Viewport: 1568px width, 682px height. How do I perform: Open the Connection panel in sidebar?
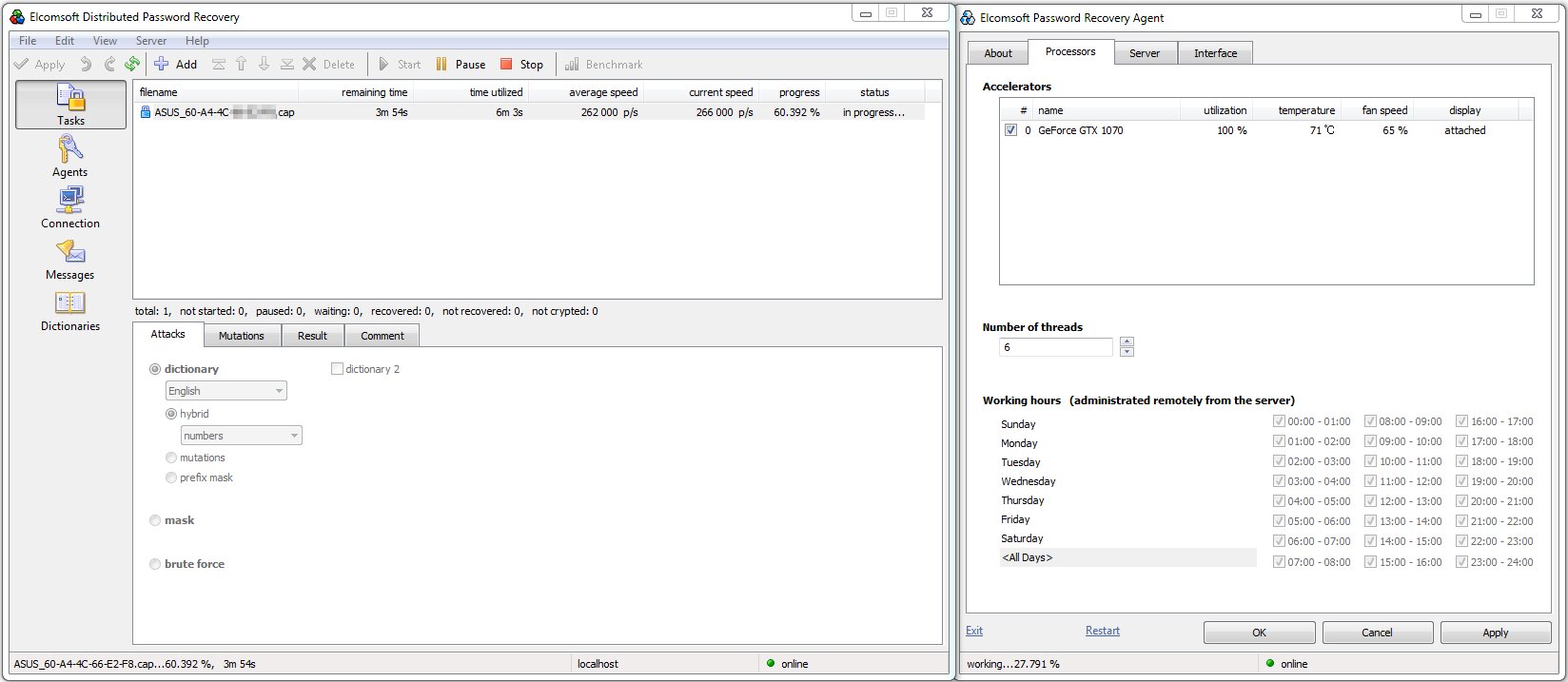tap(70, 207)
